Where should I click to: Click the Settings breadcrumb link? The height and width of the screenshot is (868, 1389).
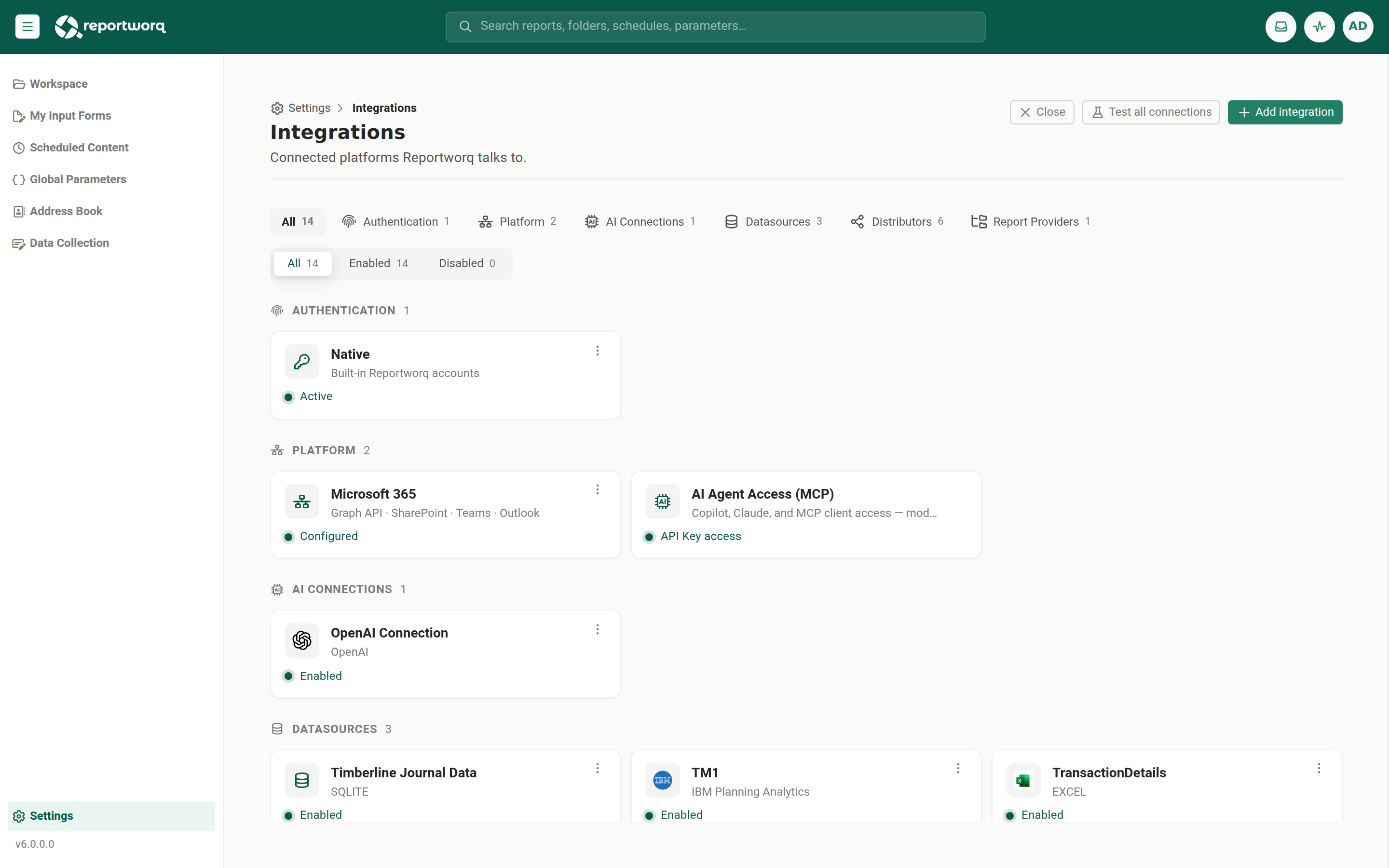pyautogui.click(x=309, y=108)
